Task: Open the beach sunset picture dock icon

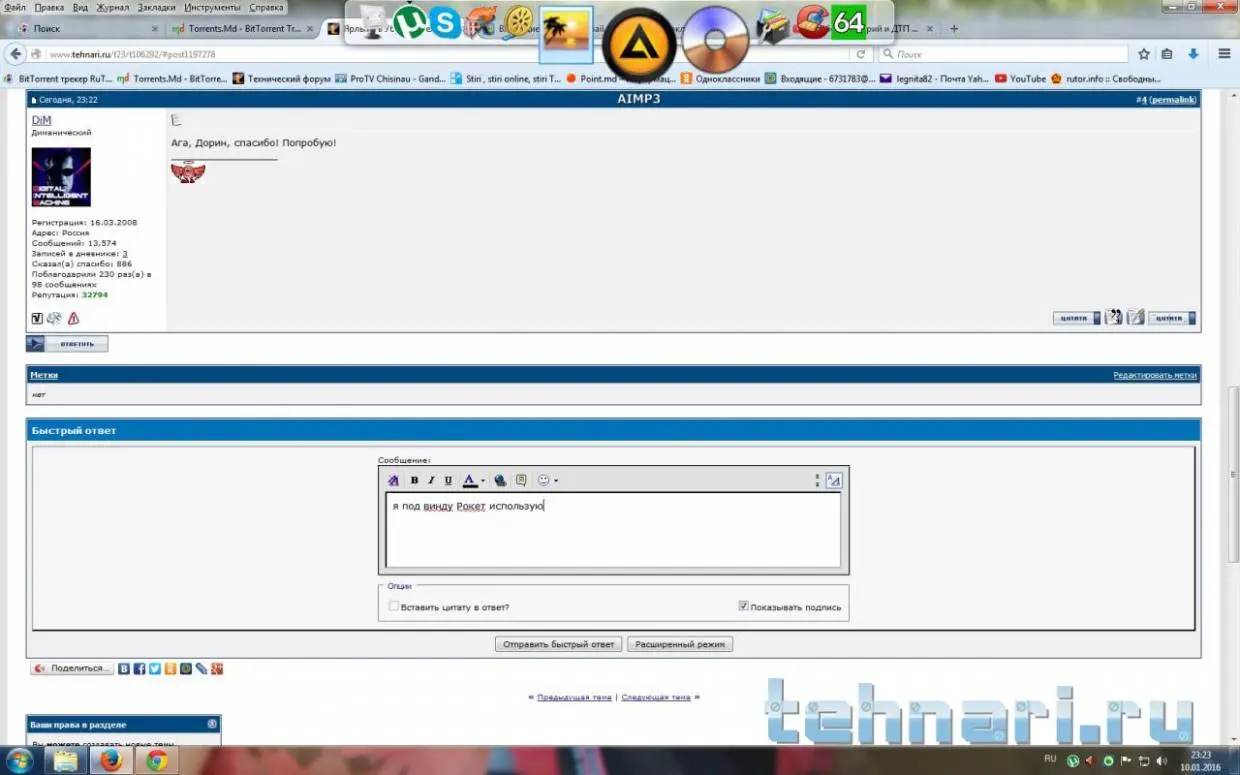Action: click(566, 35)
